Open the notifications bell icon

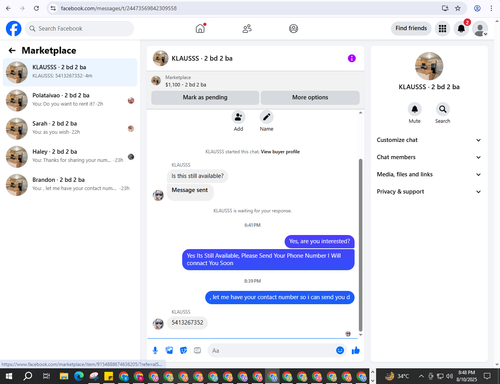pos(461,29)
